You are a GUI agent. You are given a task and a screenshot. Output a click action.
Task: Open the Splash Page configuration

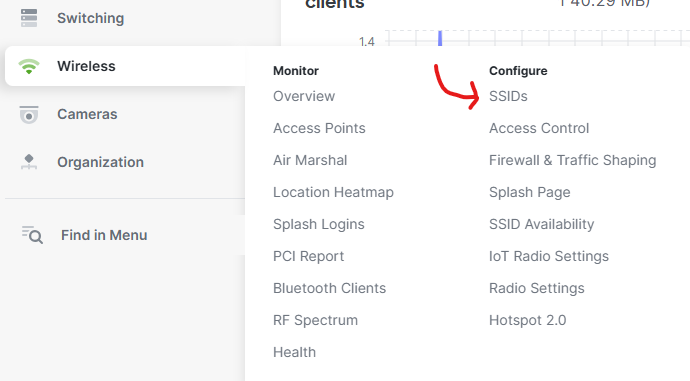tap(530, 192)
